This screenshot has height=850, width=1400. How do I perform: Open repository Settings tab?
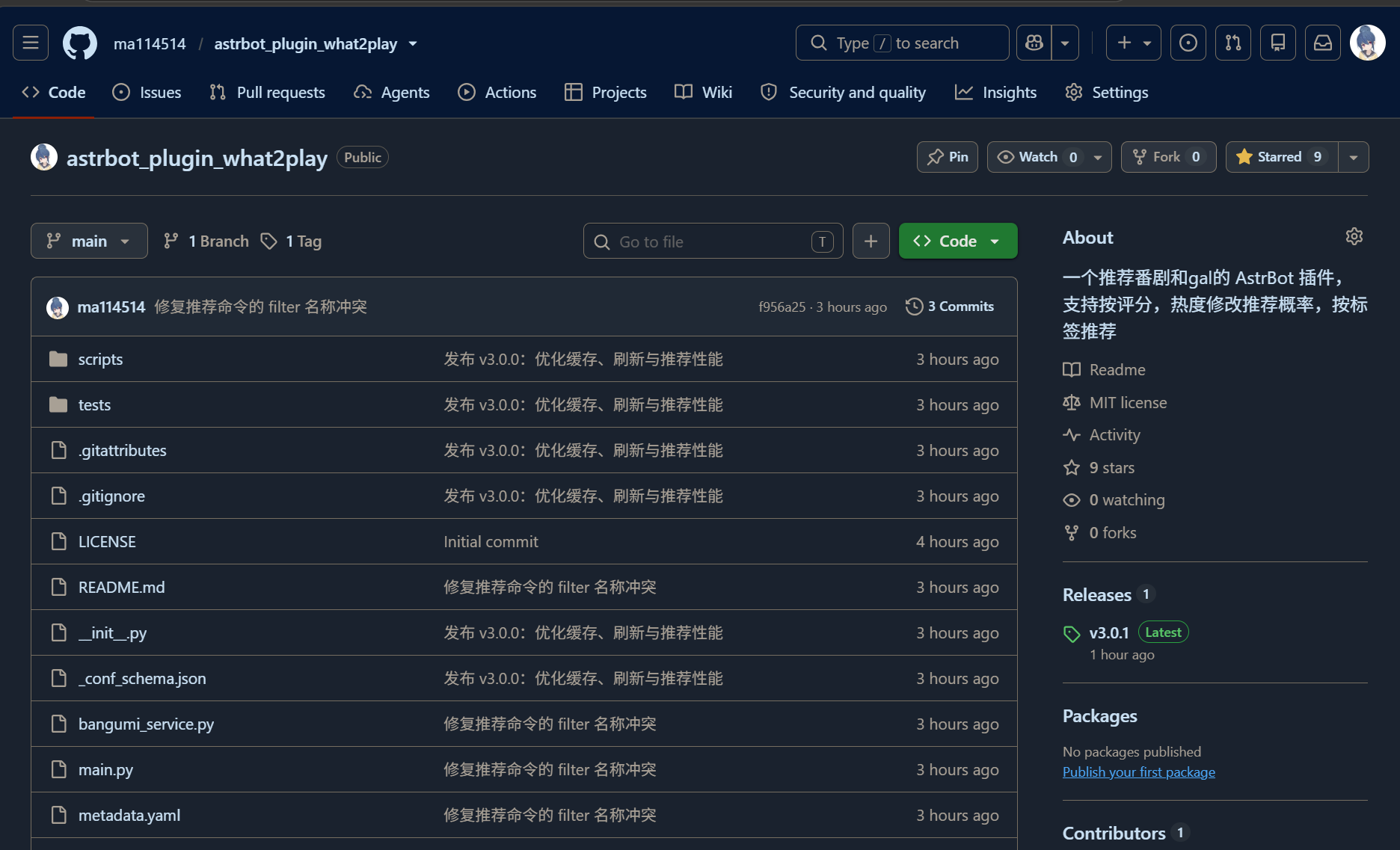coord(1107,92)
